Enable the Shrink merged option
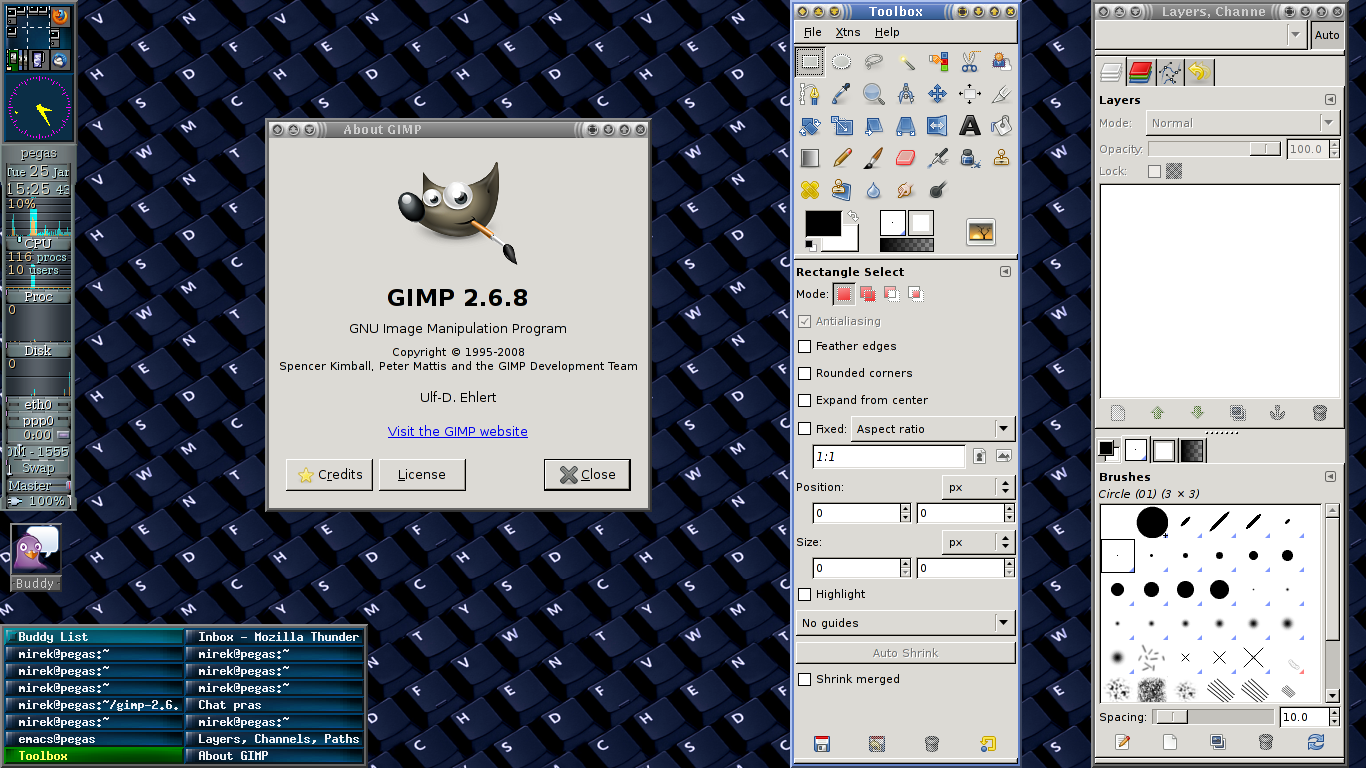This screenshot has height=768, width=1366. click(805, 679)
